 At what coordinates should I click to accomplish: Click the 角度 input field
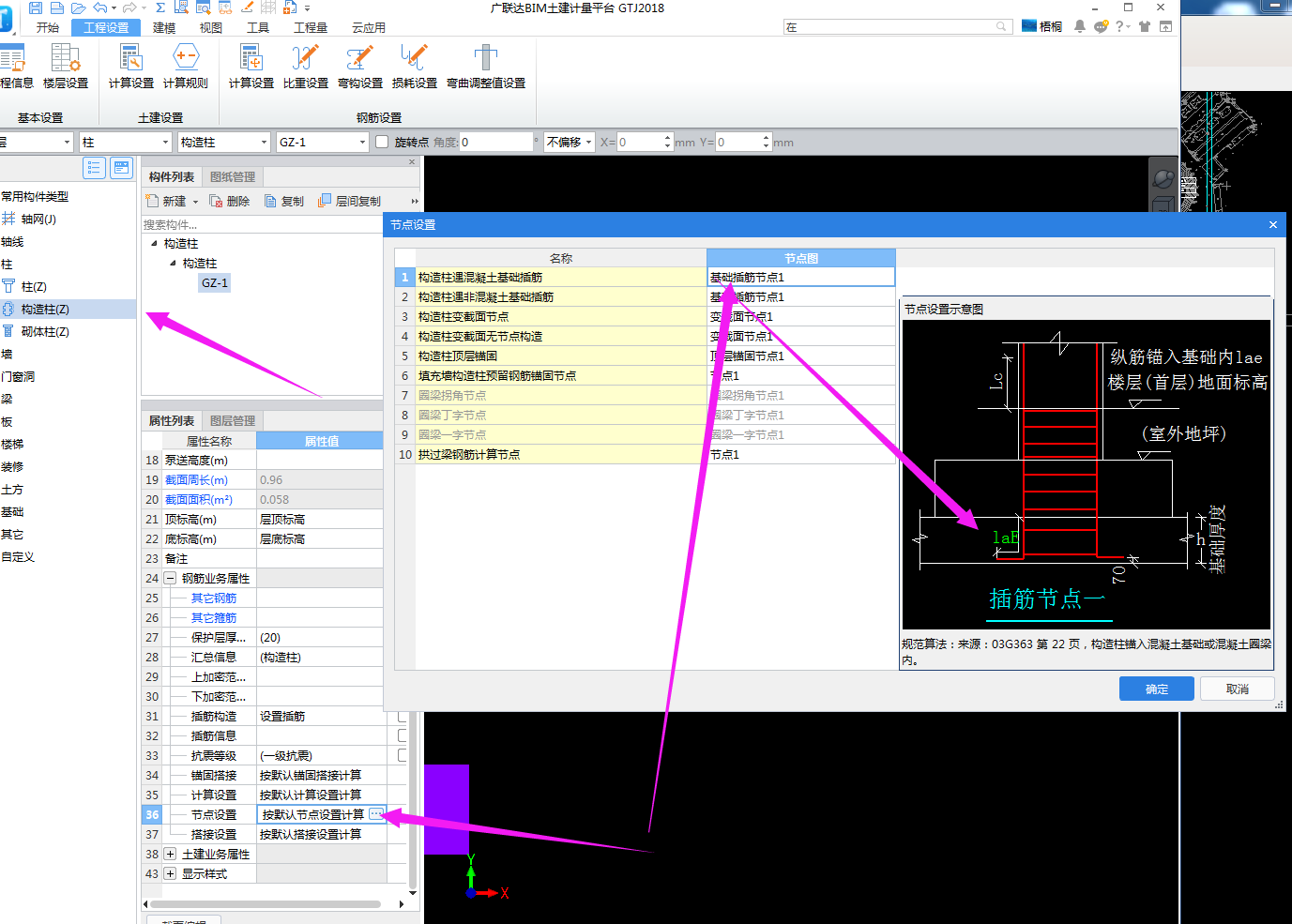pos(496,143)
